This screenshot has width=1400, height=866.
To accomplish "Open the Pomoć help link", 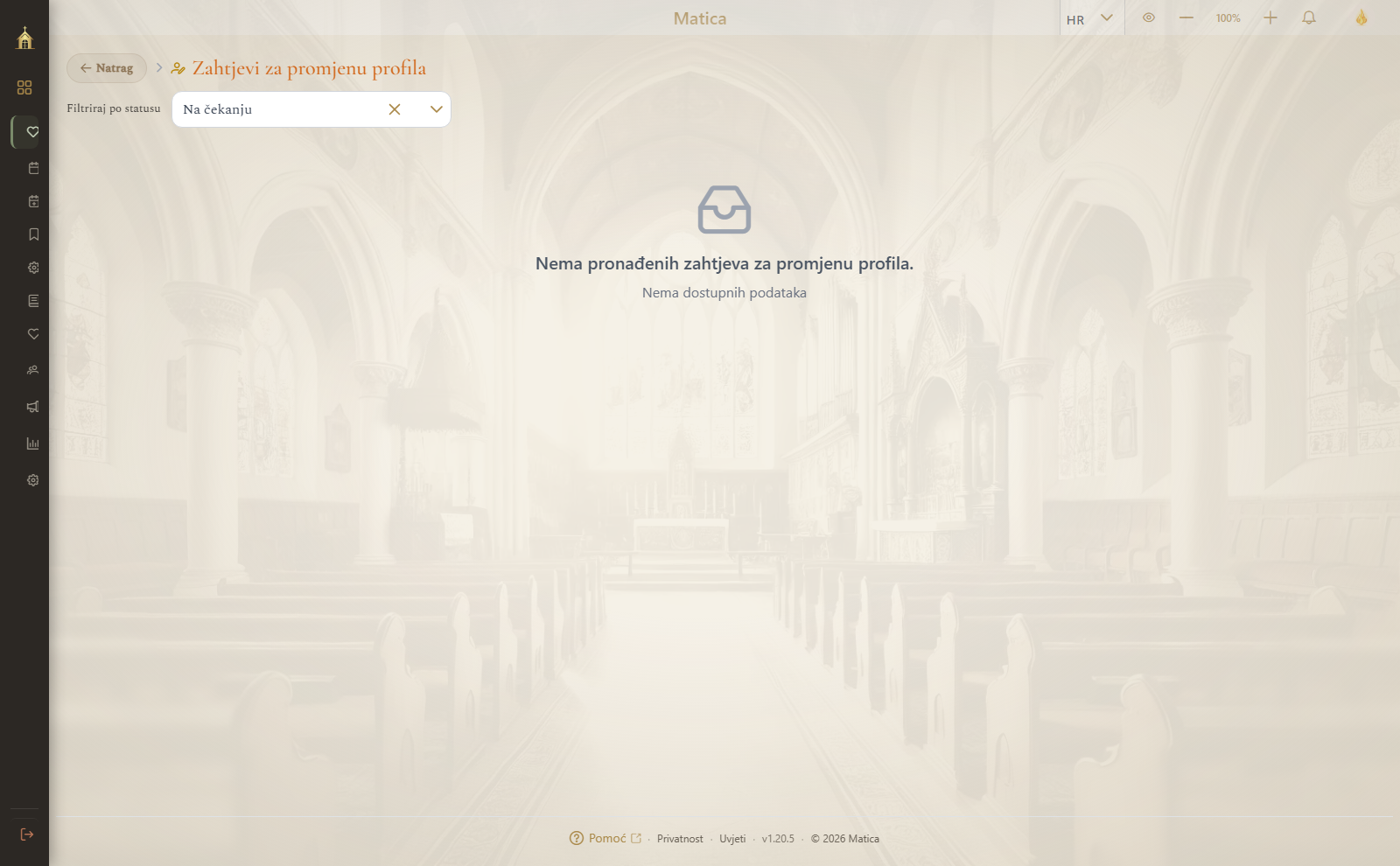I will tap(605, 838).
